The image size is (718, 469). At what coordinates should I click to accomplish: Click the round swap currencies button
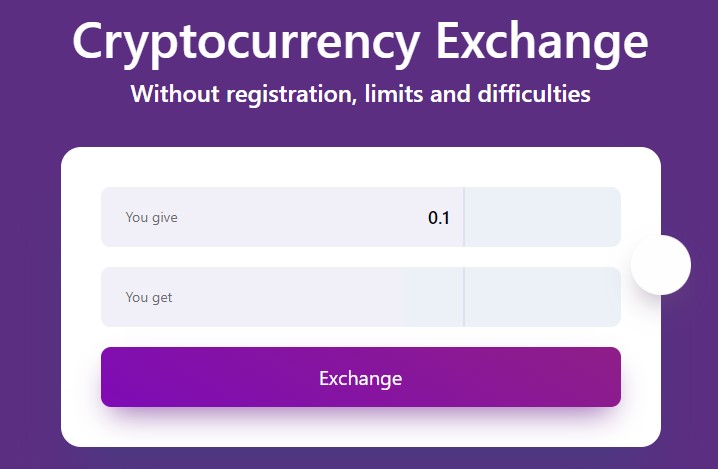click(661, 265)
